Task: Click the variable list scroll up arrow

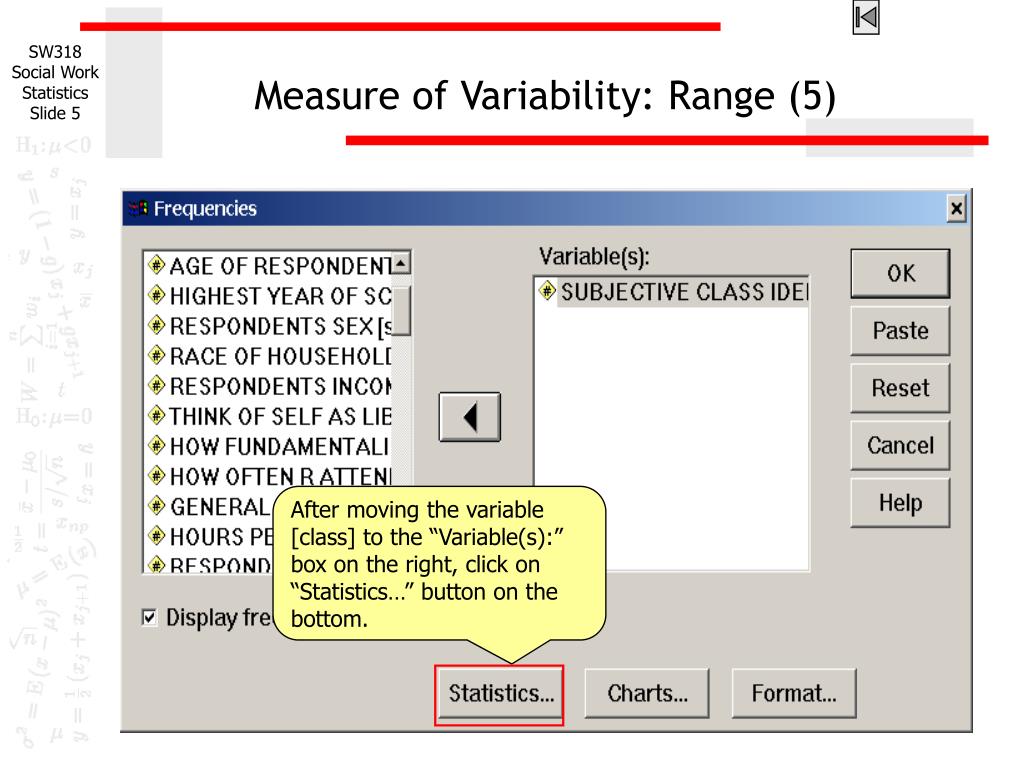Action: 400,263
